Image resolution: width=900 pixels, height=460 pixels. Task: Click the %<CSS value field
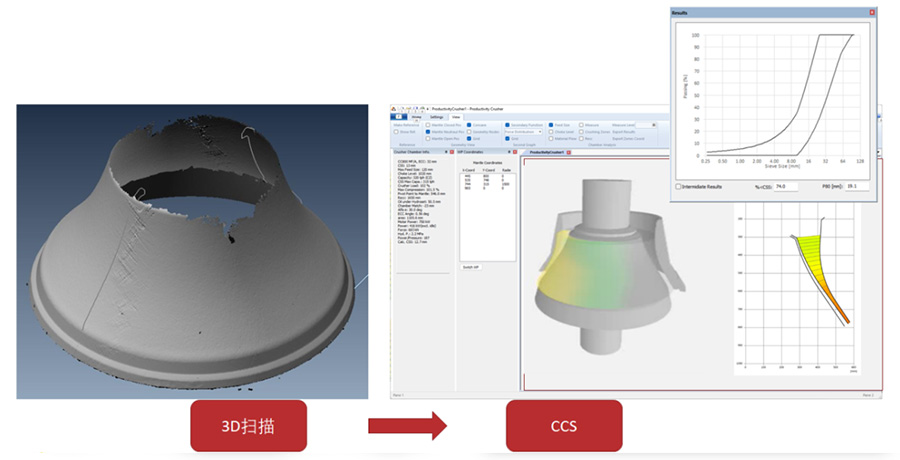coord(787,186)
